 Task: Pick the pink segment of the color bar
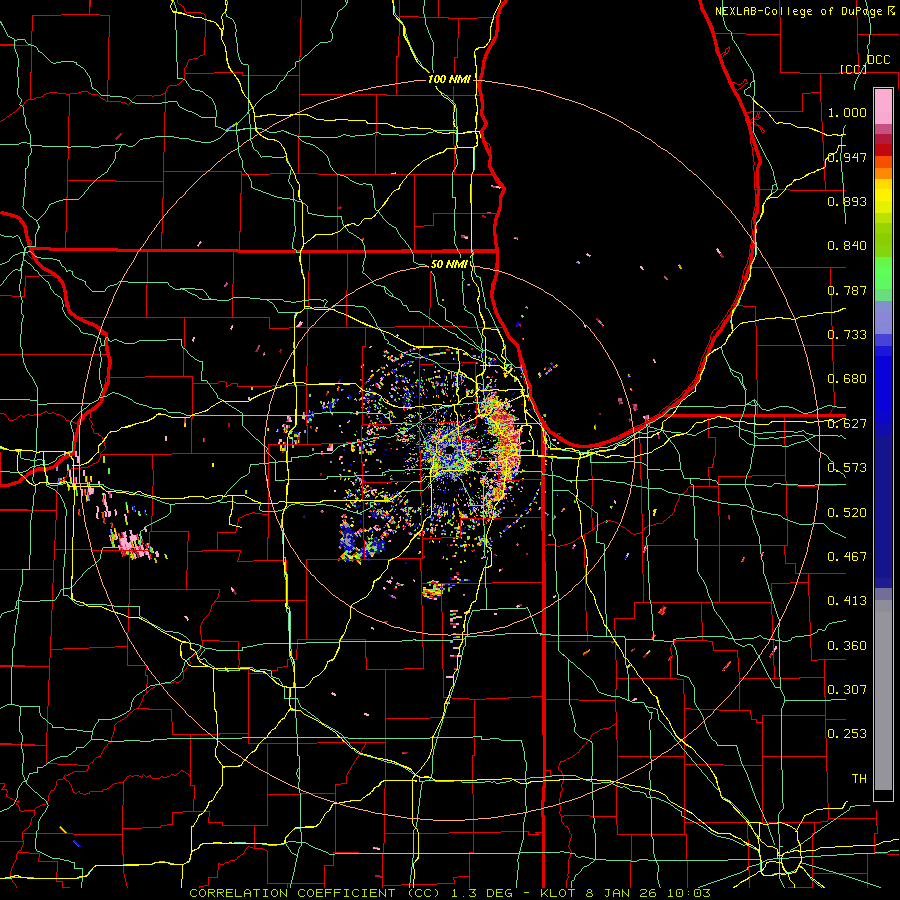point(883,106)
